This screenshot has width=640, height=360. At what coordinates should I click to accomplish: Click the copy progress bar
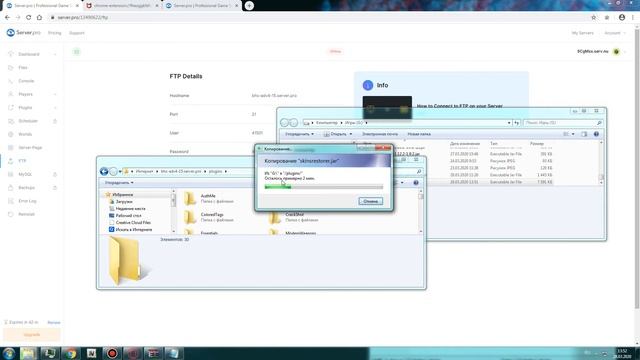point(324,187)
